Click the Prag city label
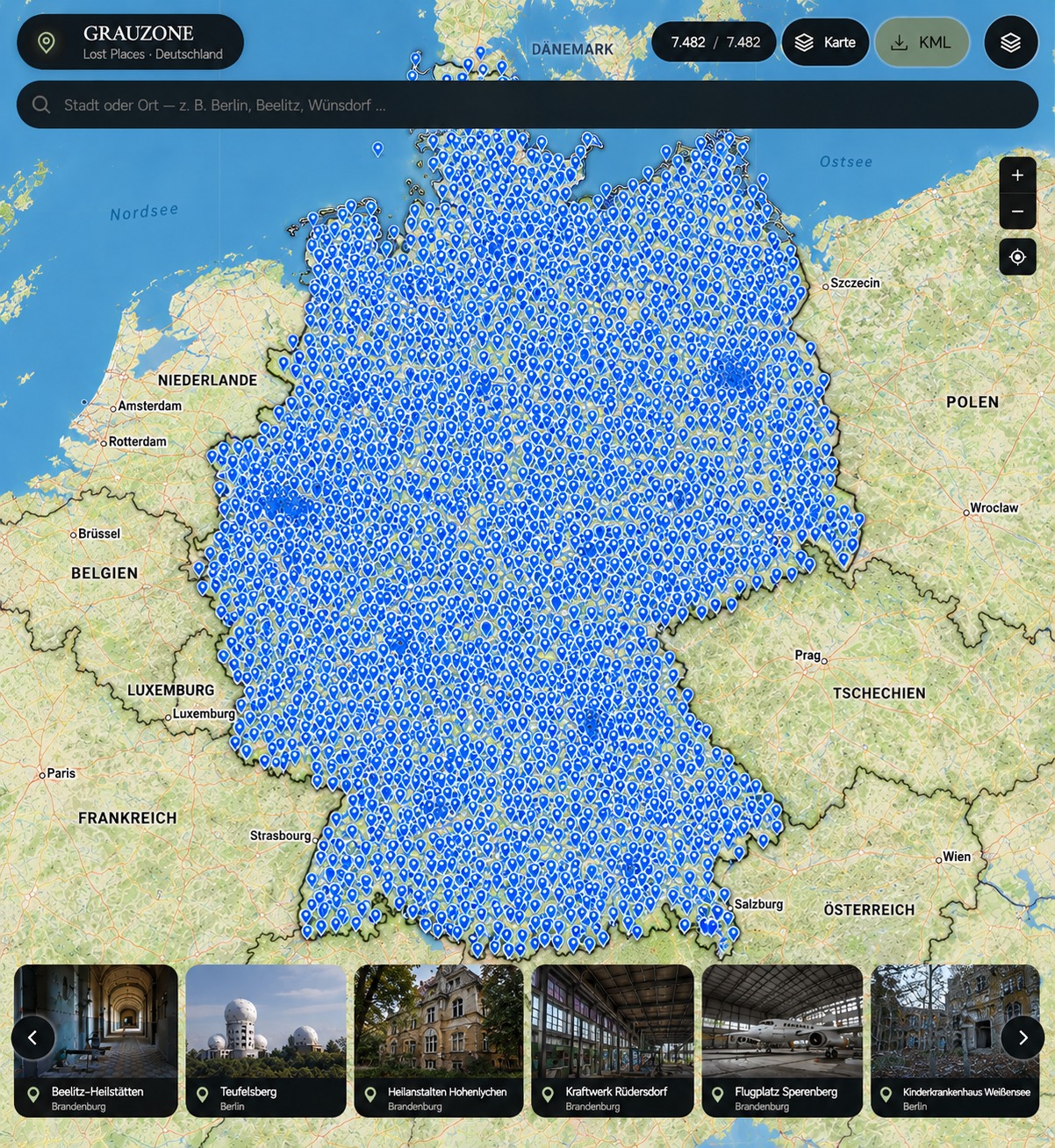 click(x=807, y=656)
